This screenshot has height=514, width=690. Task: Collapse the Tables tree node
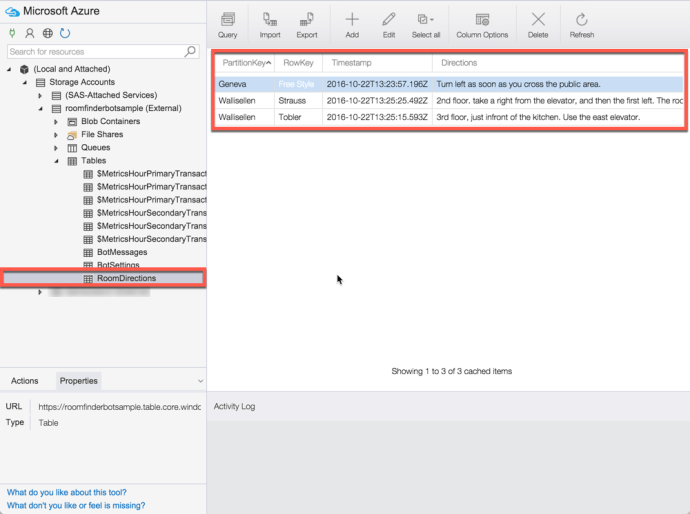tap(57, 160)
